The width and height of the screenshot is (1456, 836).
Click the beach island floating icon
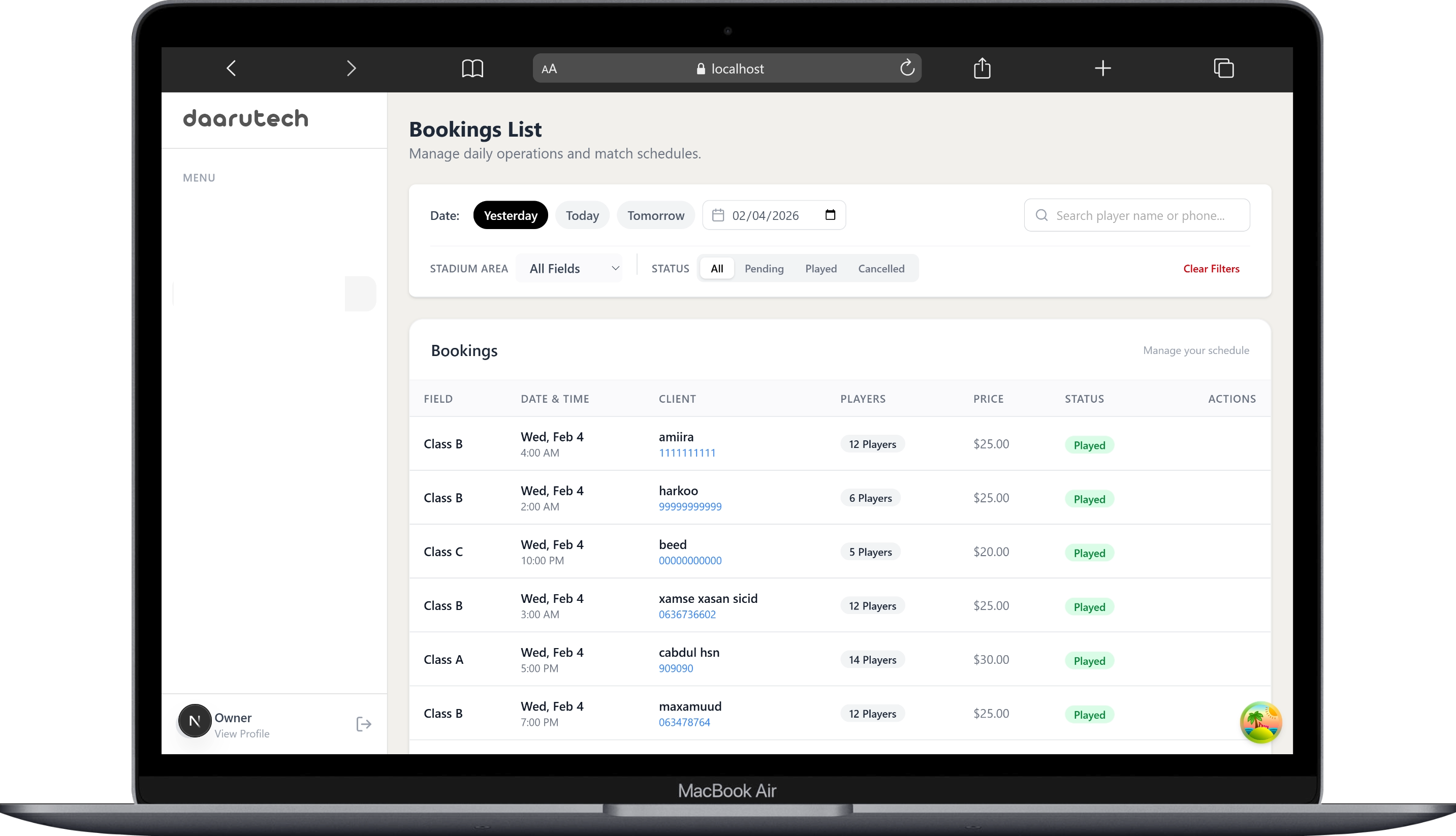coord(1260,722)
